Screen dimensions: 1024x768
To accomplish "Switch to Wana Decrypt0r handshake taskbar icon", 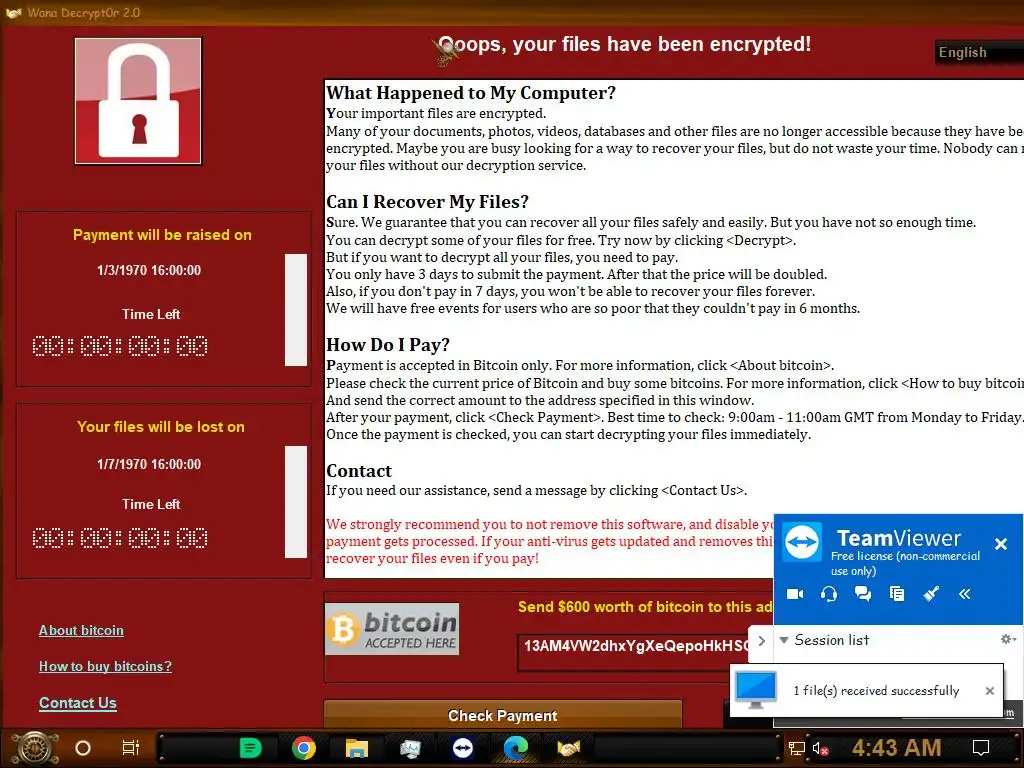I will (x=568, y=748).
